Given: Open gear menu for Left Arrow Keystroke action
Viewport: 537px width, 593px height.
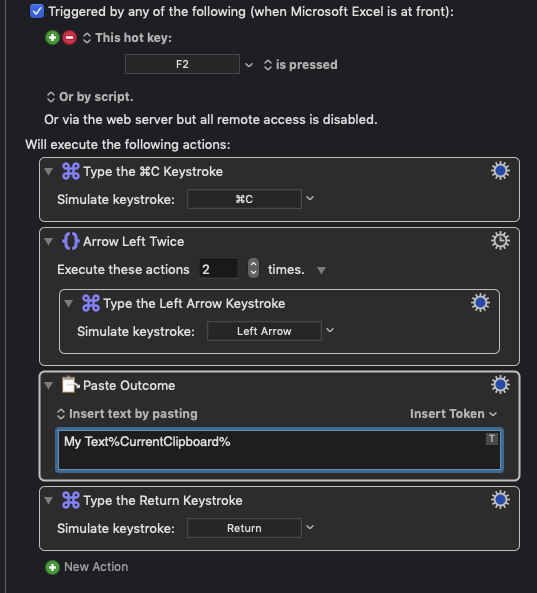Looking at the screenshot, I should [480, 303].
